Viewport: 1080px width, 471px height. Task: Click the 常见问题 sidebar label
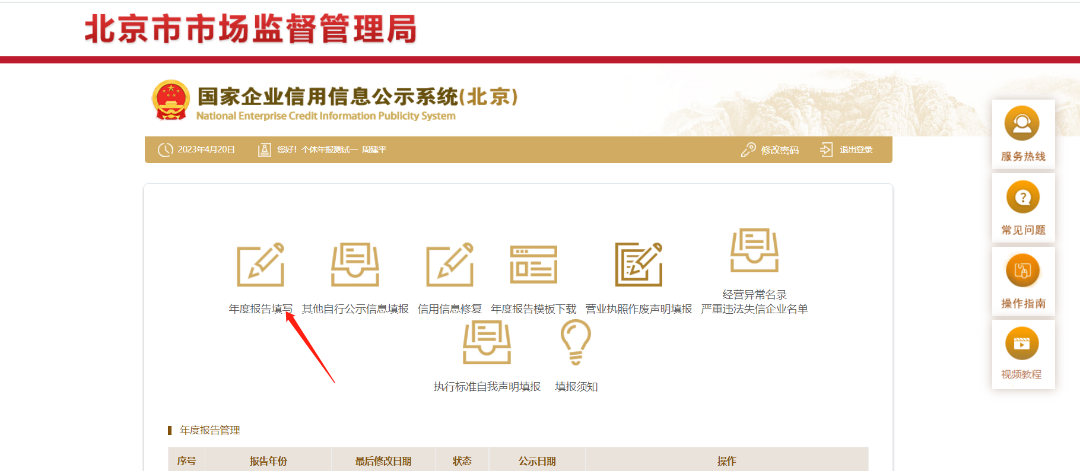pos(1023,230)
